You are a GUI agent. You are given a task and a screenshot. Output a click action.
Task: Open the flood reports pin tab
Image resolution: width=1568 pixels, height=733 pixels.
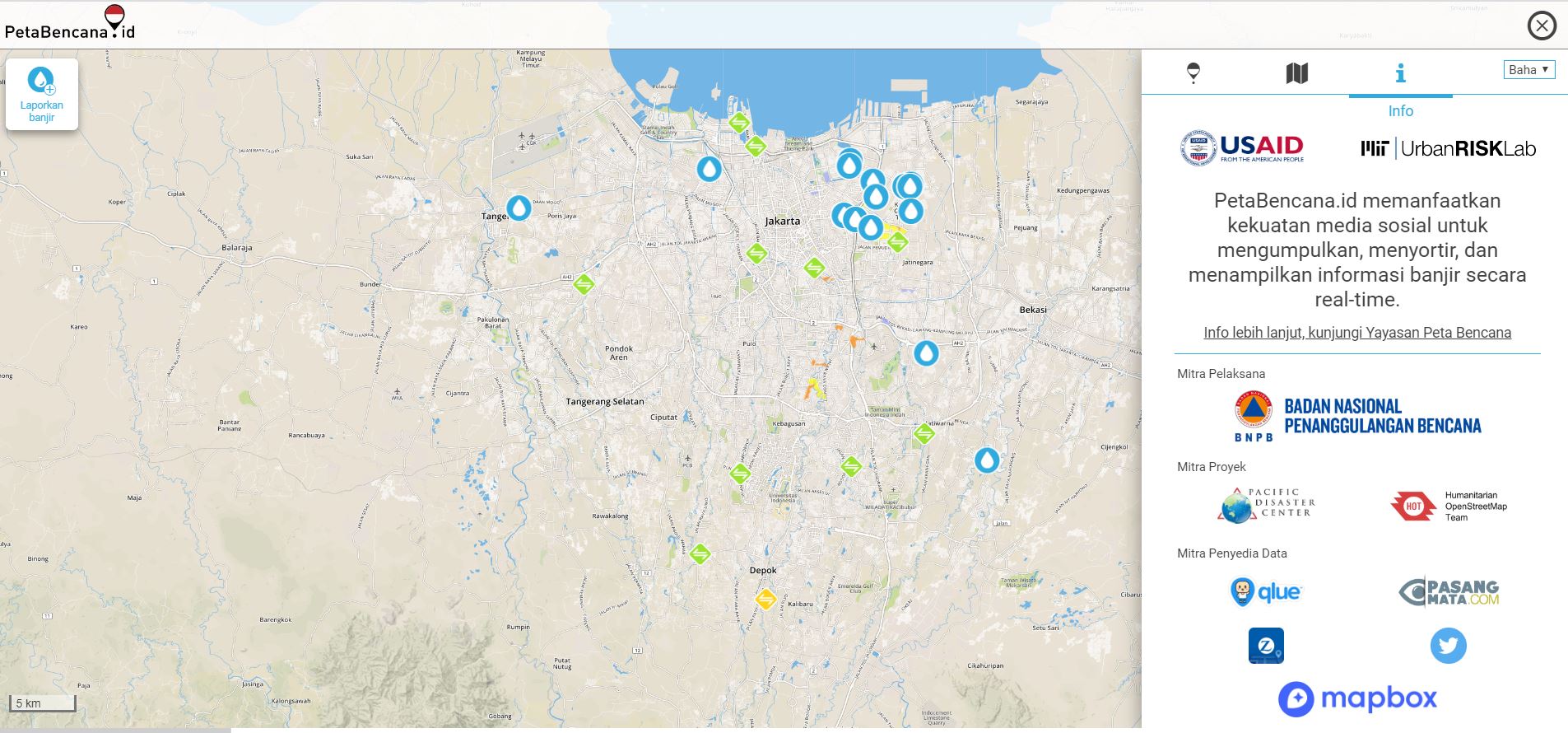[x=1193, y=73]
